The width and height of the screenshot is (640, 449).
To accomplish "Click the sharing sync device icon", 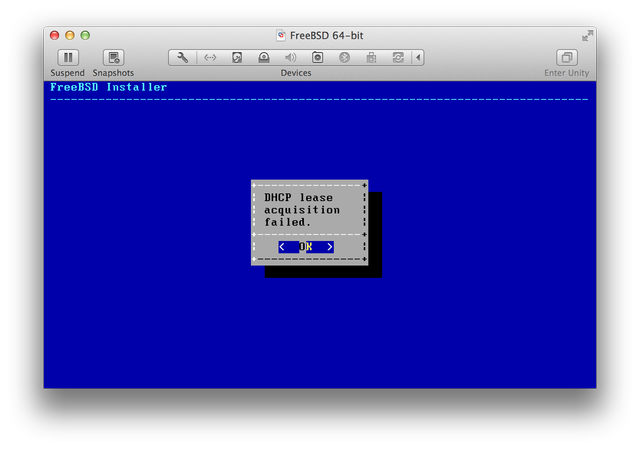I will pyautogui.click(x=398, y=58).
